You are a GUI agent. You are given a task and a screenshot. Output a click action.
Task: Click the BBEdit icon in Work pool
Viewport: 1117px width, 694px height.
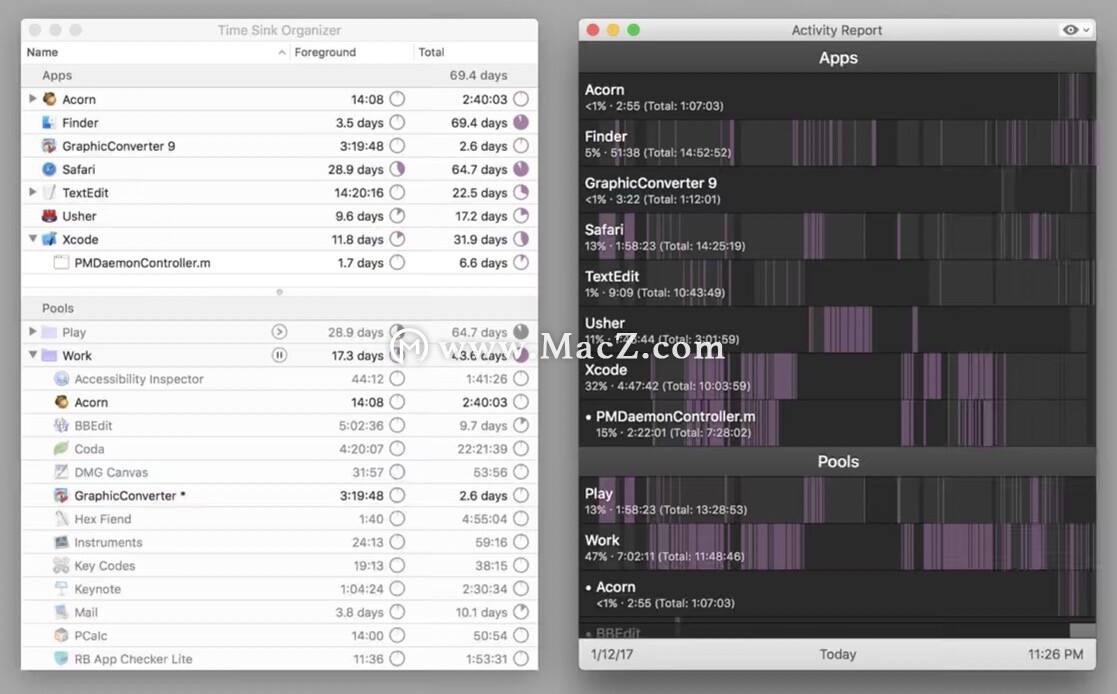coord(61,425)
